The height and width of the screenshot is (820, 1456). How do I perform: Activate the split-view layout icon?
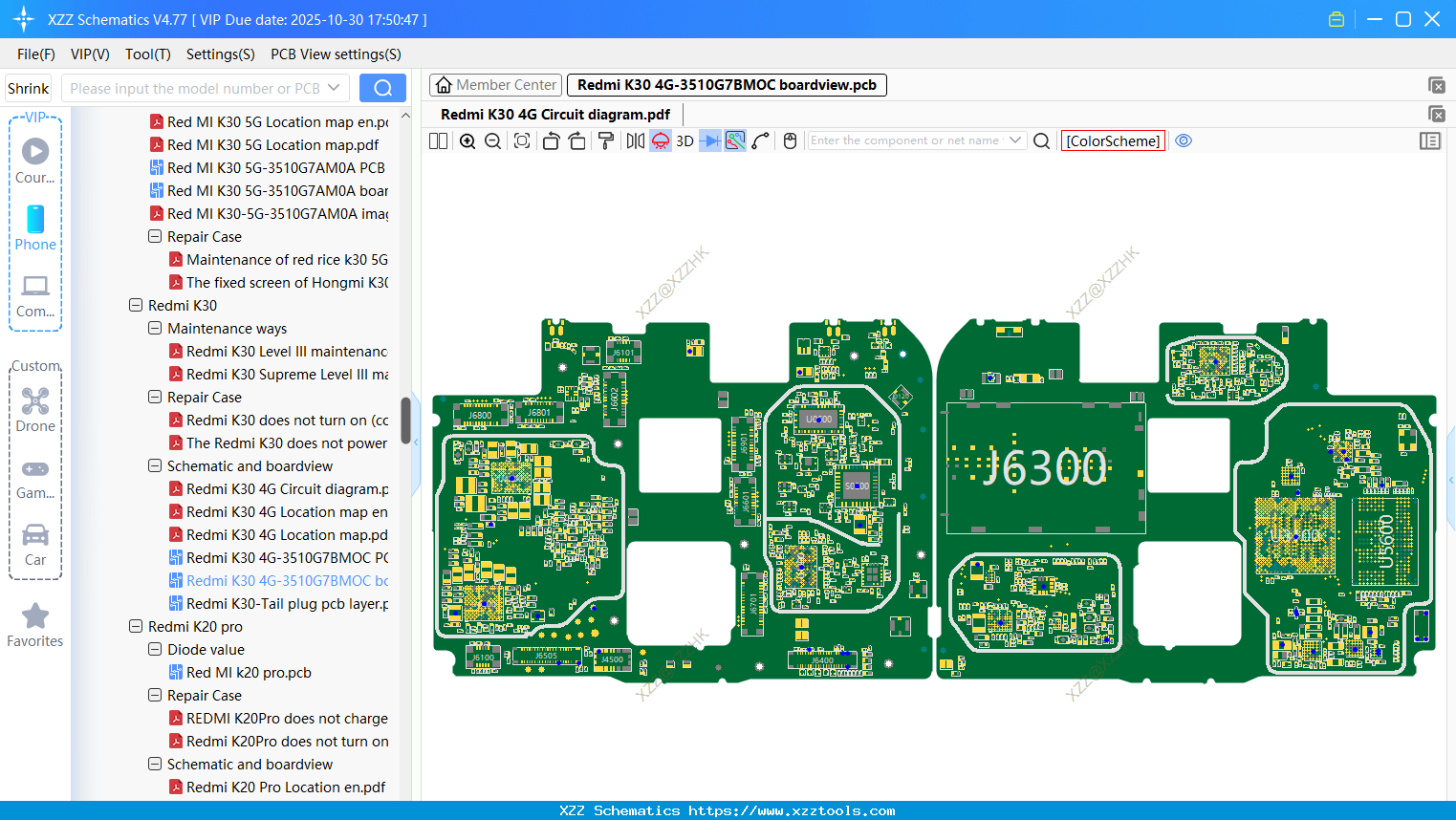click(x=438, y=140)
